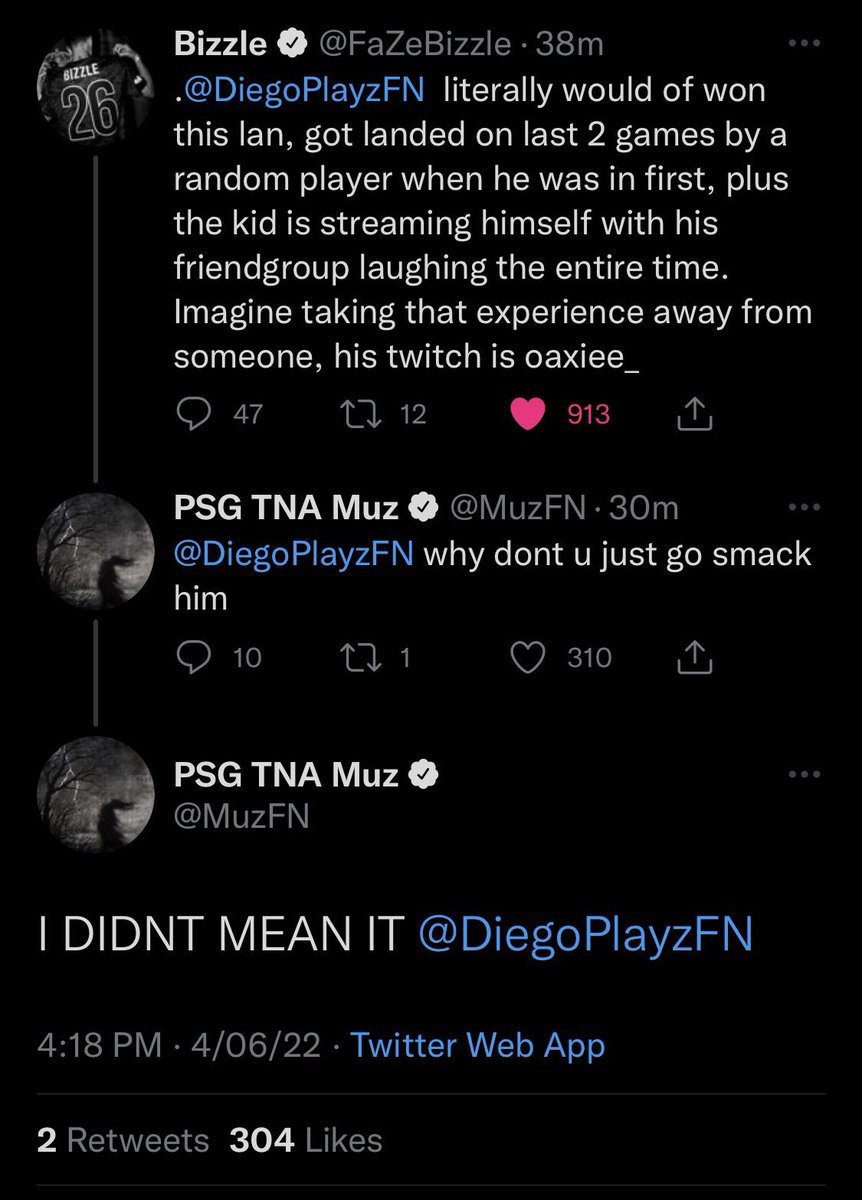Like Muz's "go smack him" tweet
The image size is (862, 1200).
coord(527,657)
